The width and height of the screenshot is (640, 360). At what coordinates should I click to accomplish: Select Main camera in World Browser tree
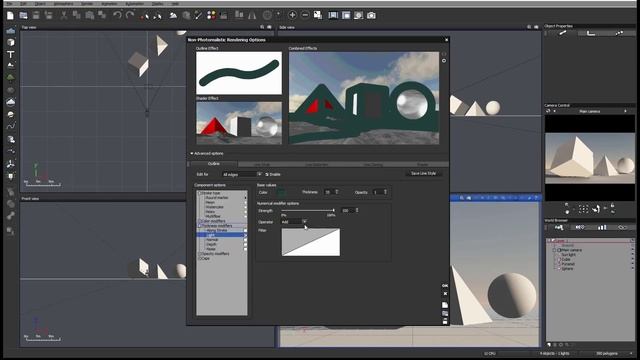[571, 250]
